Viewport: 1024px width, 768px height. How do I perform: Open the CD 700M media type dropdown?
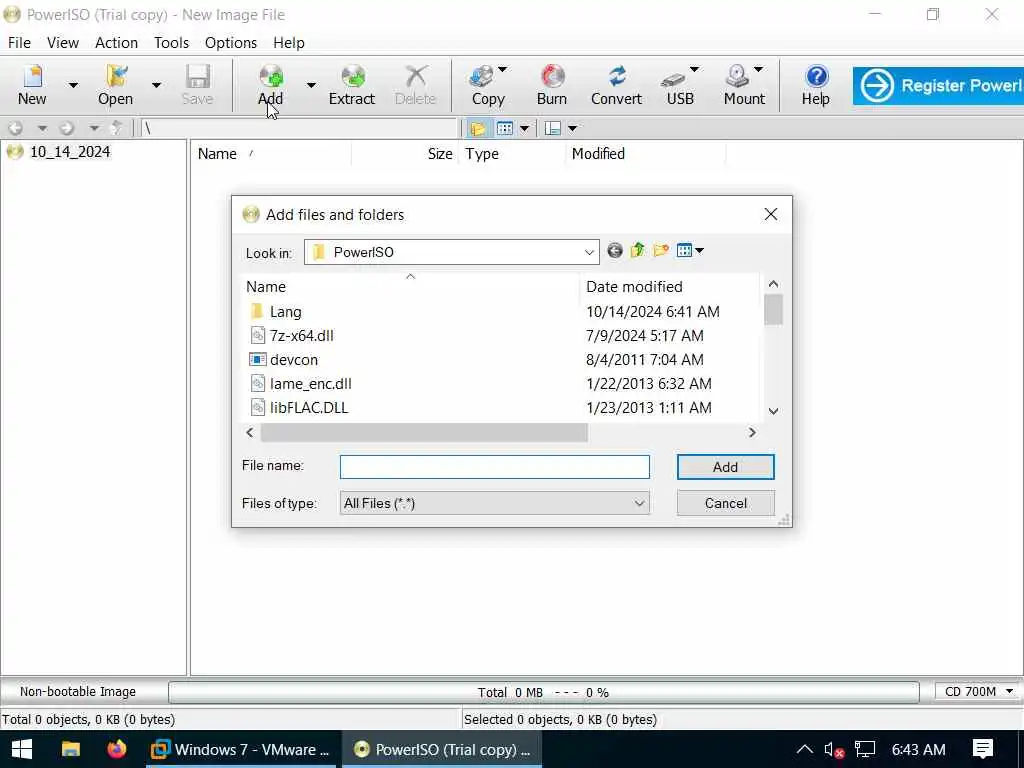pos(978,692)
